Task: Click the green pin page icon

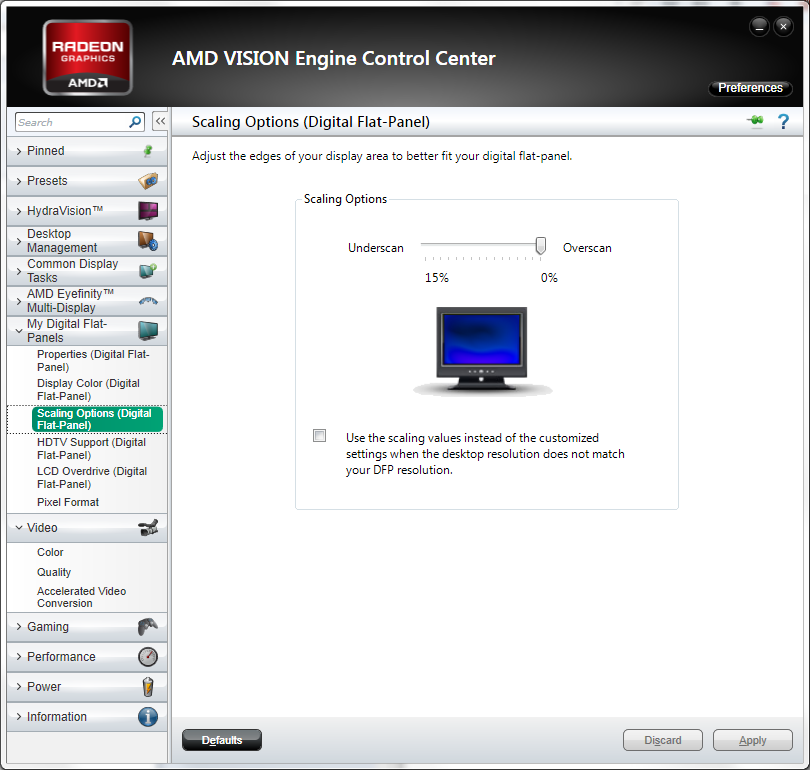Action: pyautogui.click(x=755, y=121)
